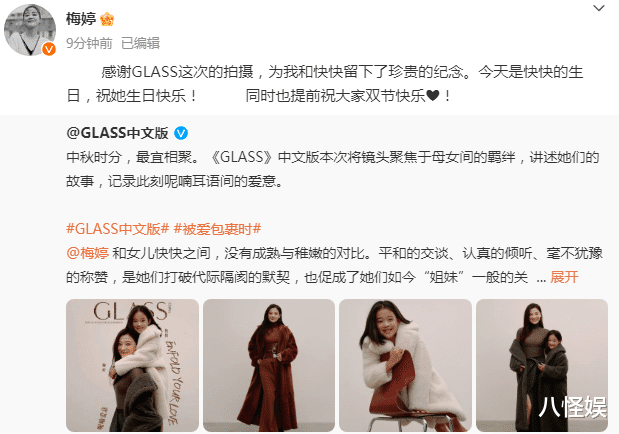Click the 已编辑 edited label
The image size is (619, 434).
tap(141, 43)
